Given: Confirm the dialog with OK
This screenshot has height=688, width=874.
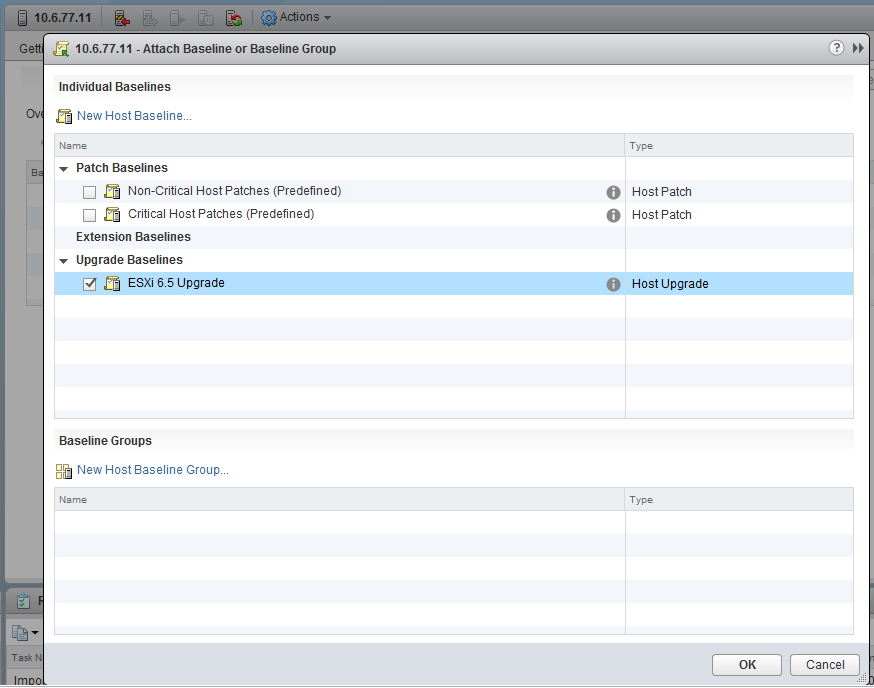Looking at the screenshot, I should tap(747, 665).
